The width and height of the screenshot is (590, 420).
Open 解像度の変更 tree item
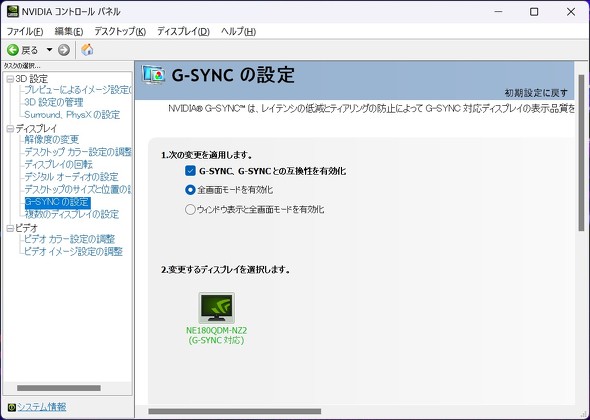coord(52,140)
